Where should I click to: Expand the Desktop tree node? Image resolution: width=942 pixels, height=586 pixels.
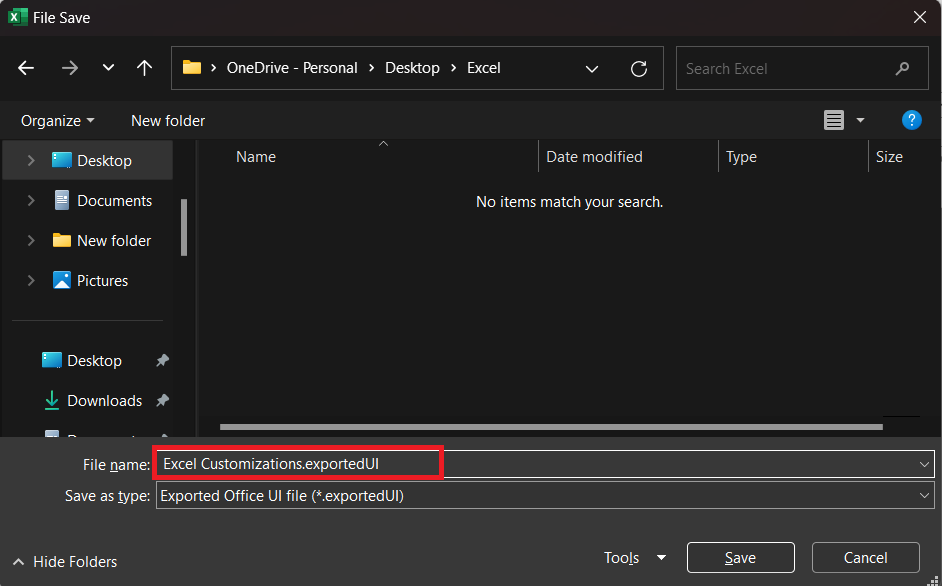click(31, 160)
